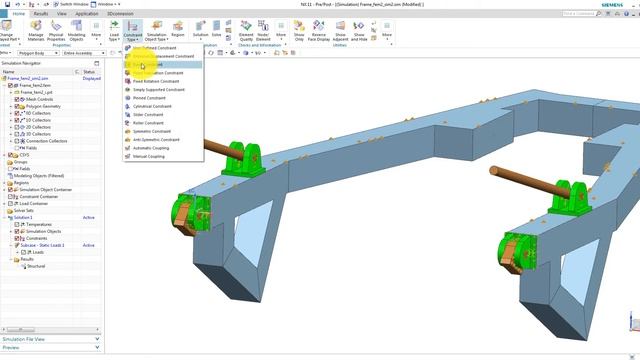The width and height of the screenshot is (640, 360).
Task: Click the Save icon in title bar
Action: point(7,4)
